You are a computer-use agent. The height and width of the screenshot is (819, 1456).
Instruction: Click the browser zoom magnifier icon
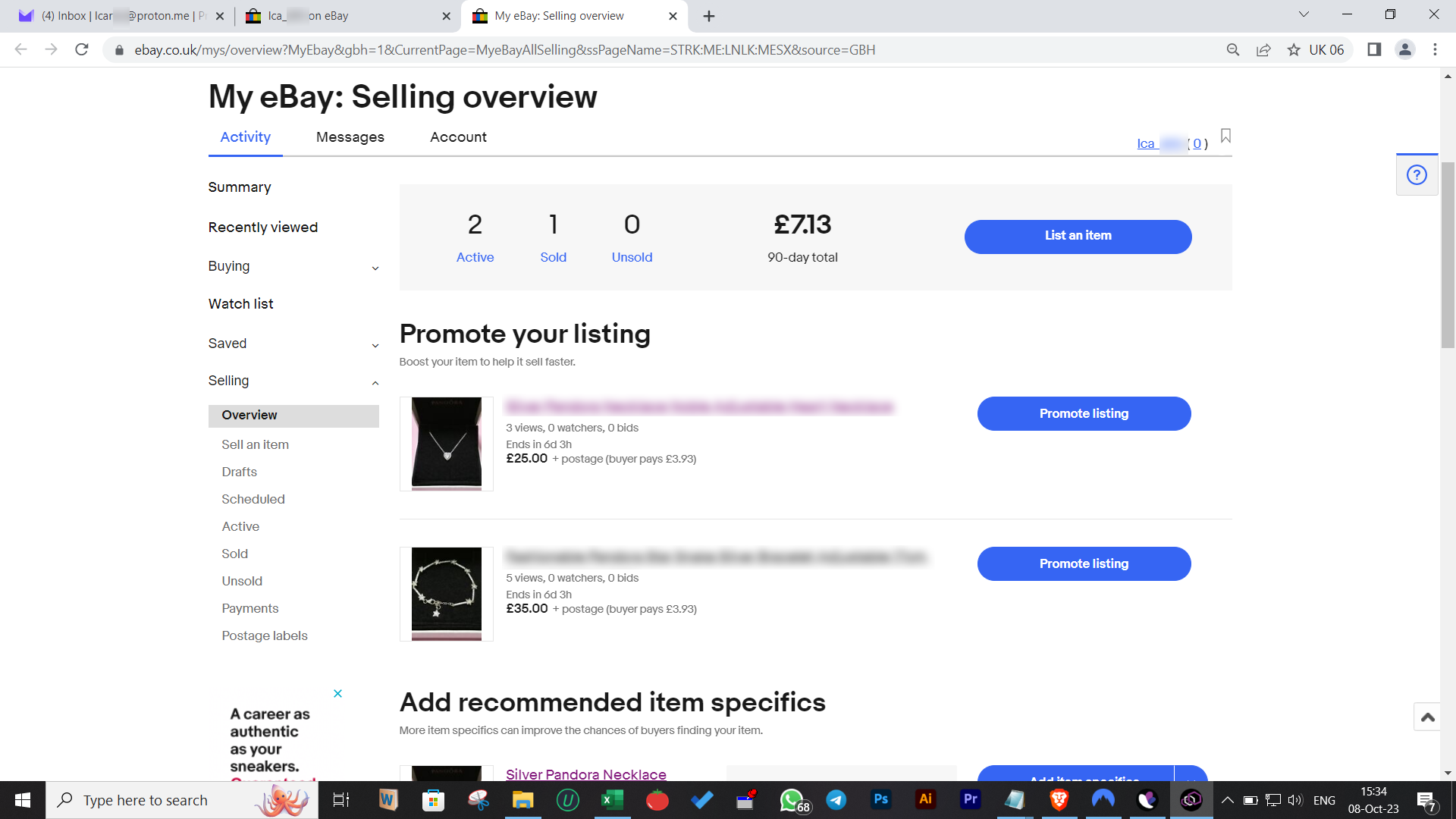(1233, 50)
